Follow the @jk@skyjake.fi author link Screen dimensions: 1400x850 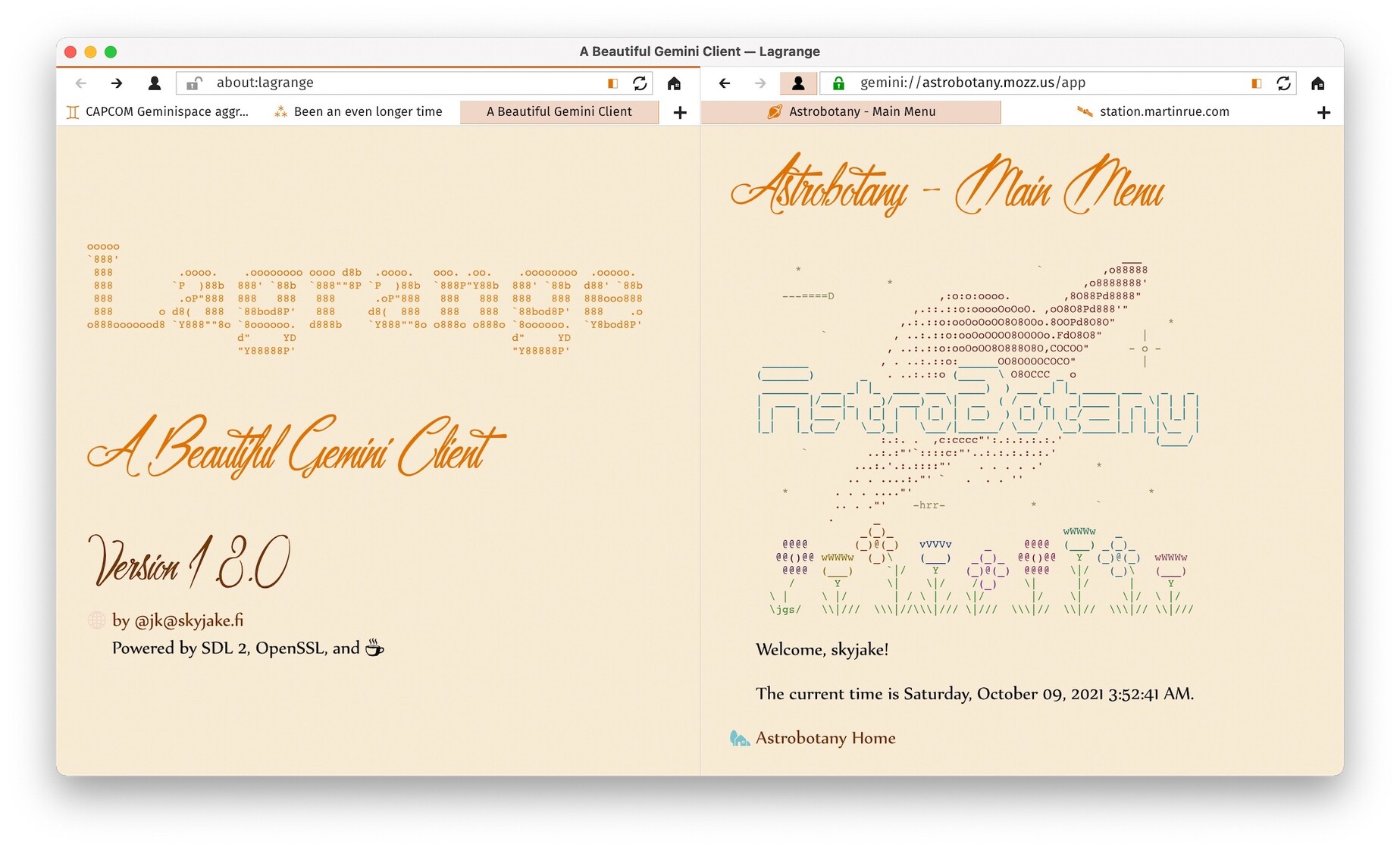(188, 620)
